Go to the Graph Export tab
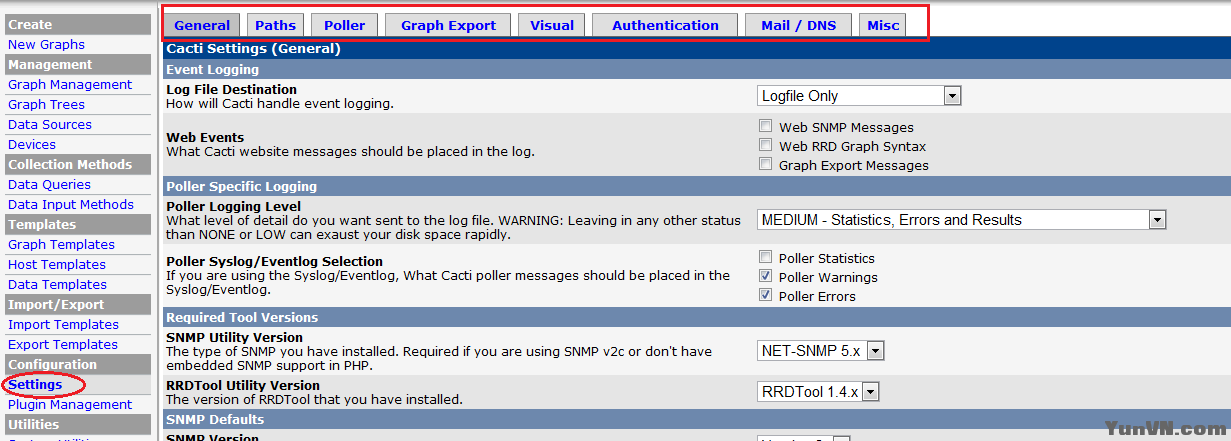 tap(448, 25)
